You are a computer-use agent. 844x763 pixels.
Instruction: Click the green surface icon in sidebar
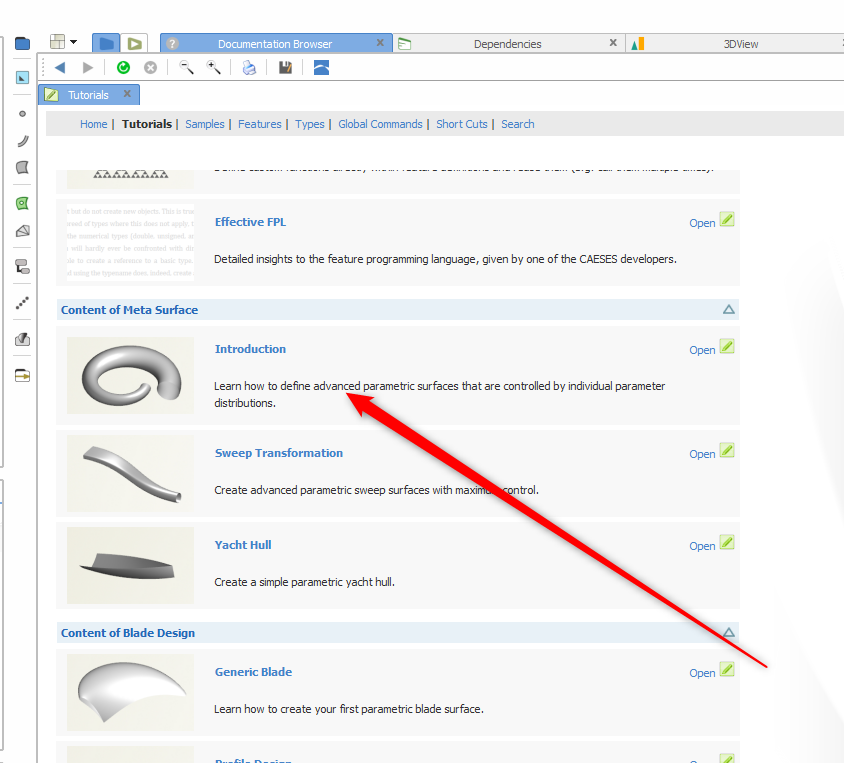[x=22, y=203]
